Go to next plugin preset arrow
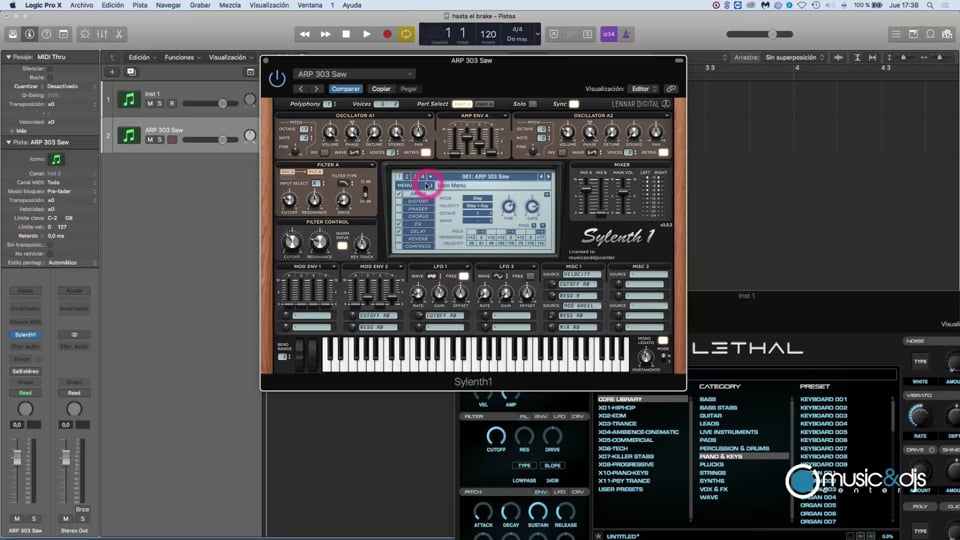The width and height of the screenshot is (960, 540). (316, 89)
